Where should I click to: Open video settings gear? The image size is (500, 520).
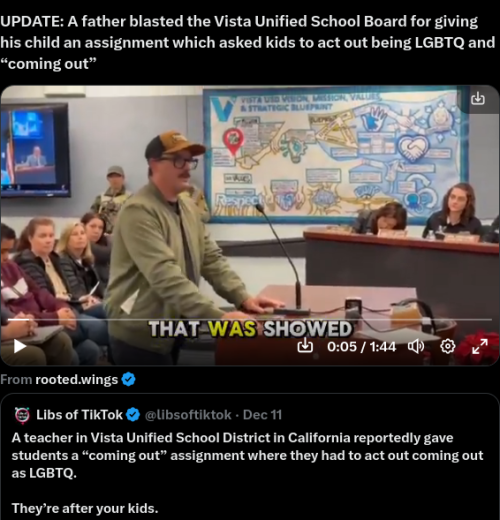tap(447, 347)
